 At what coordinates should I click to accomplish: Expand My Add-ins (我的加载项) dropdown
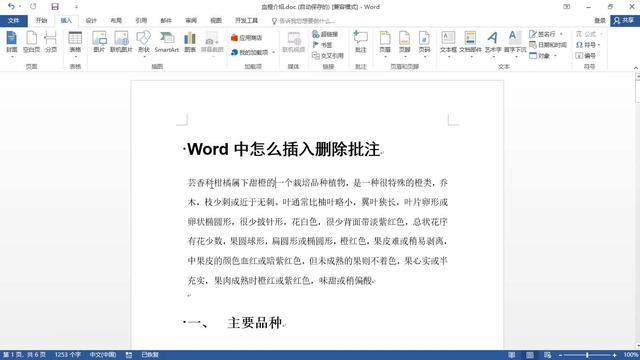273,52
